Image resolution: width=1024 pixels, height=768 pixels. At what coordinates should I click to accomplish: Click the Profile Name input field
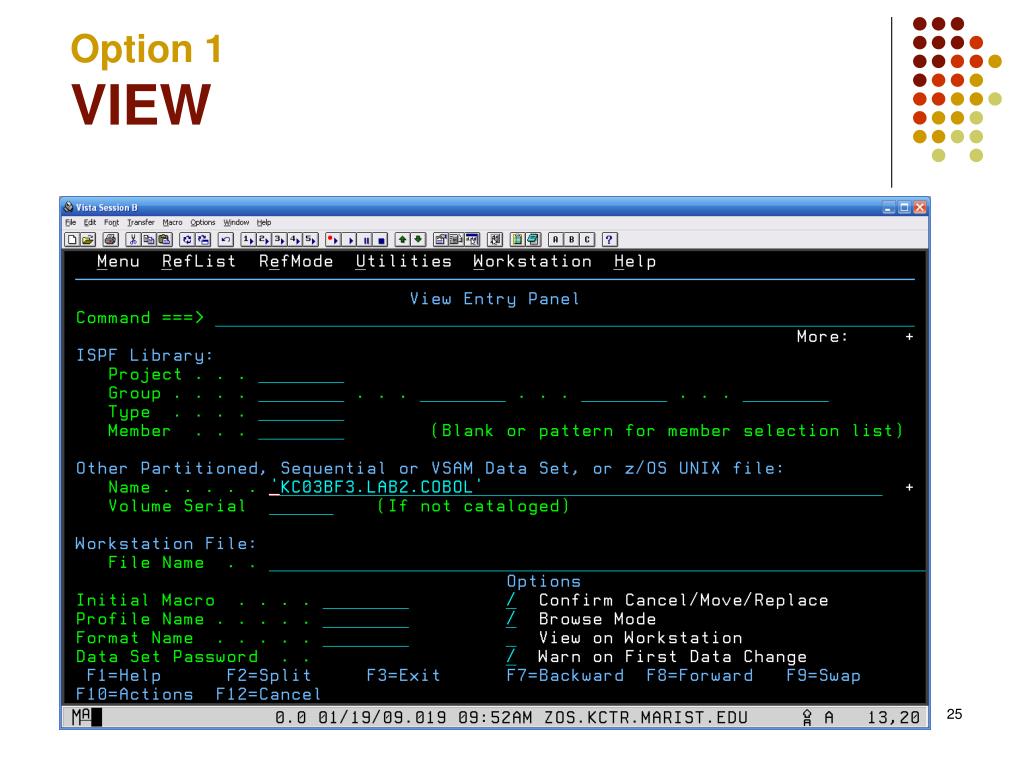[366, 619]
